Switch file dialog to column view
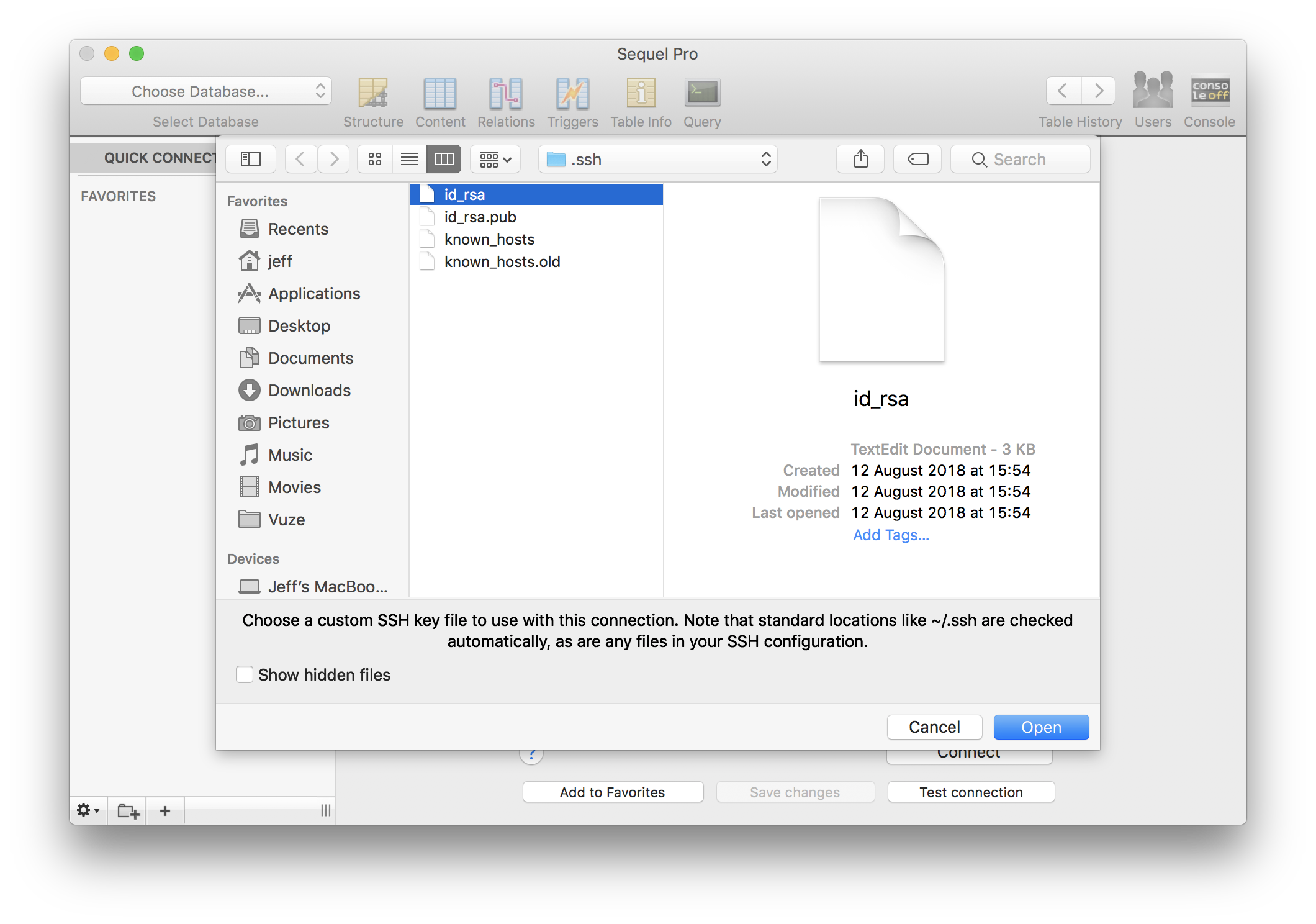Viewport: 1316px width, 924px height. (x=444, y=160)
